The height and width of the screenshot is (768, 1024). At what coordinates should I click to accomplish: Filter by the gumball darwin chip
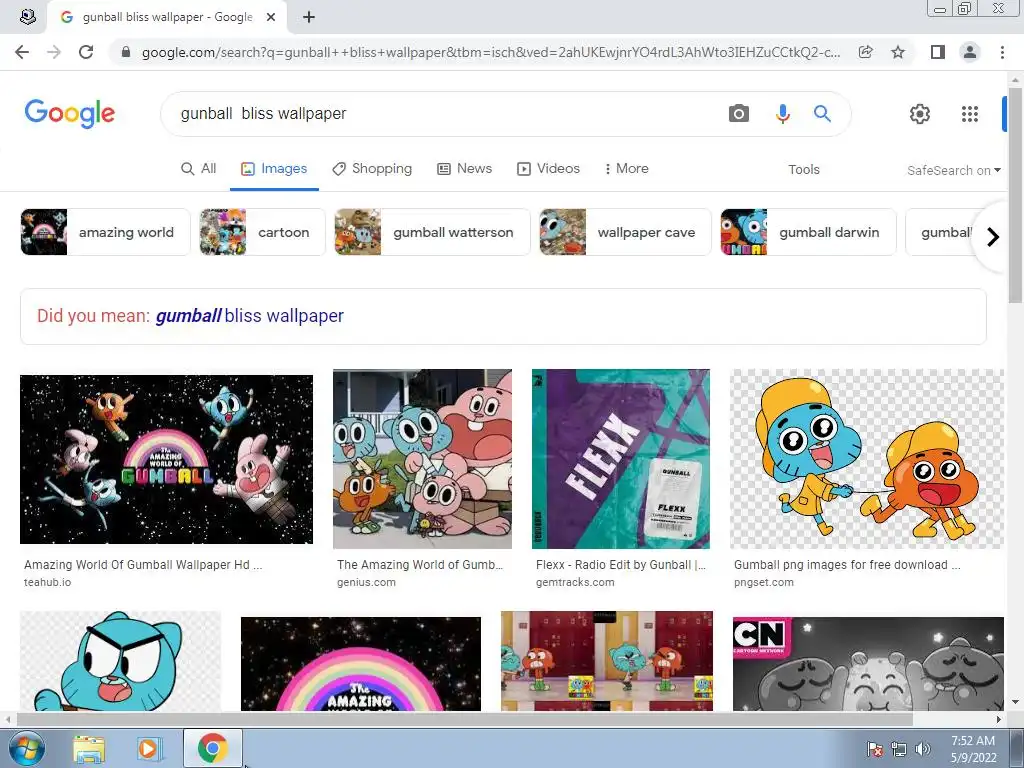(x=808, y=232)
